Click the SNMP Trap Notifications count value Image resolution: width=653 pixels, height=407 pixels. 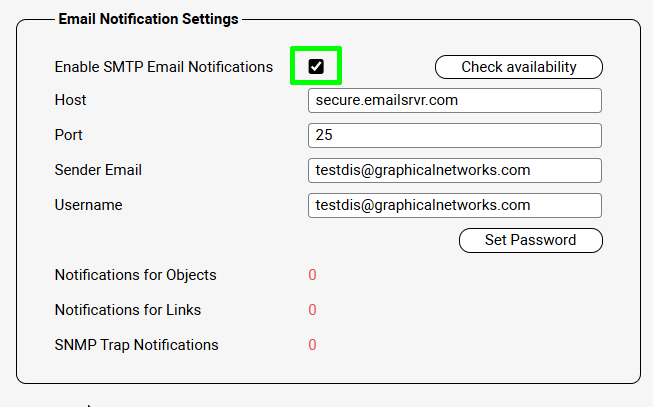click(312, 345)
